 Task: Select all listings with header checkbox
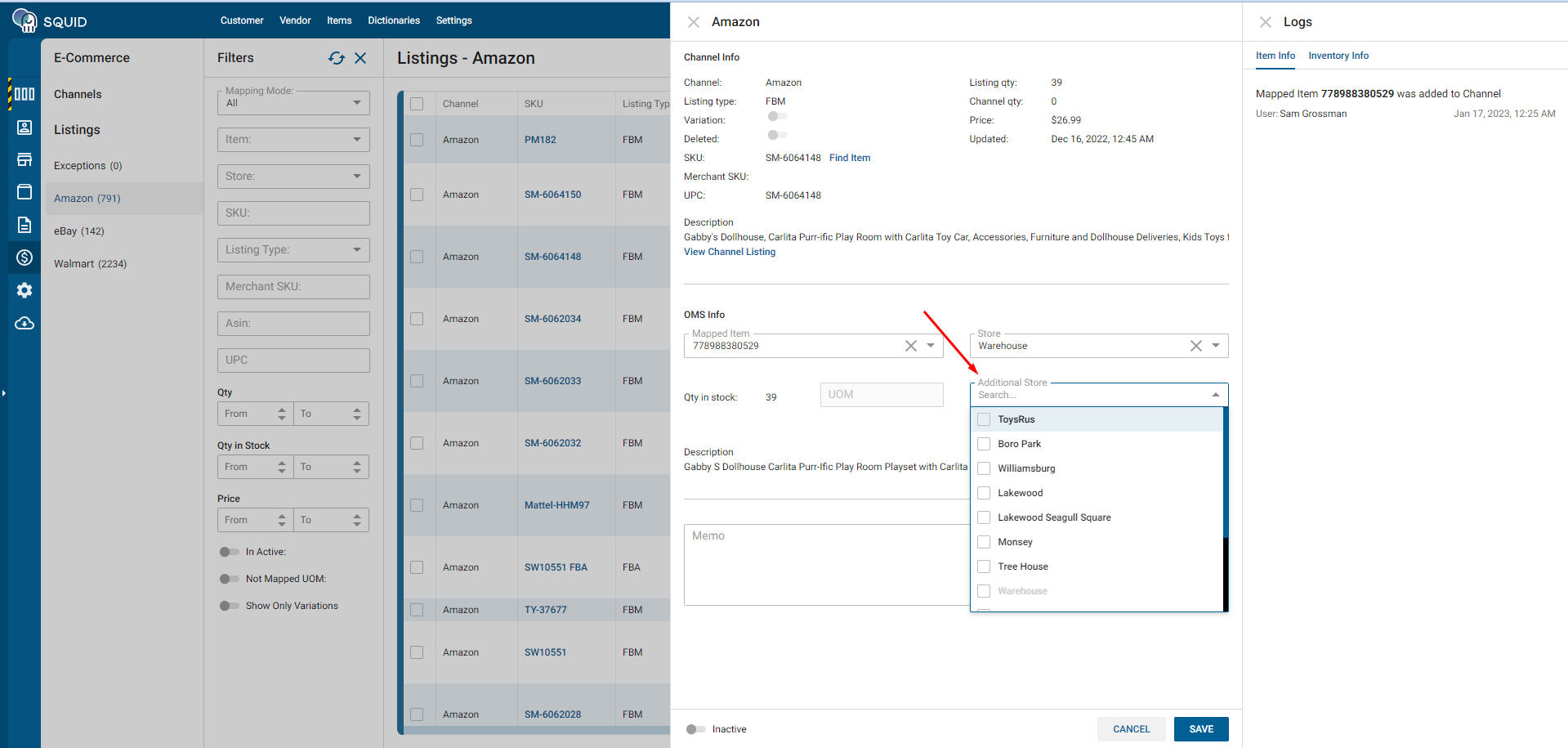pyautogui.click(x=417, y=104)
